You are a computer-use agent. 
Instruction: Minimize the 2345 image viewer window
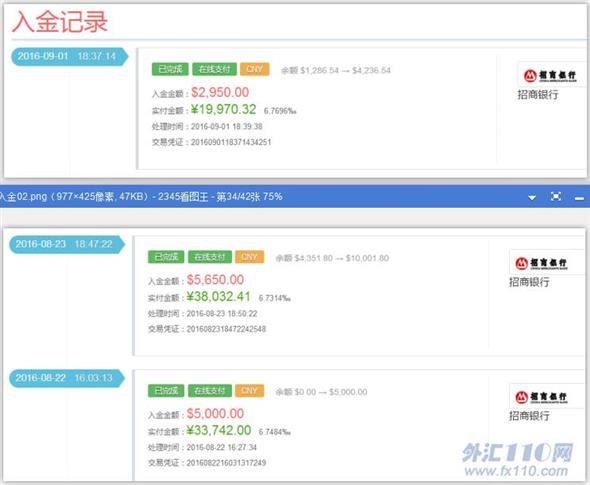tap(579, 198)
